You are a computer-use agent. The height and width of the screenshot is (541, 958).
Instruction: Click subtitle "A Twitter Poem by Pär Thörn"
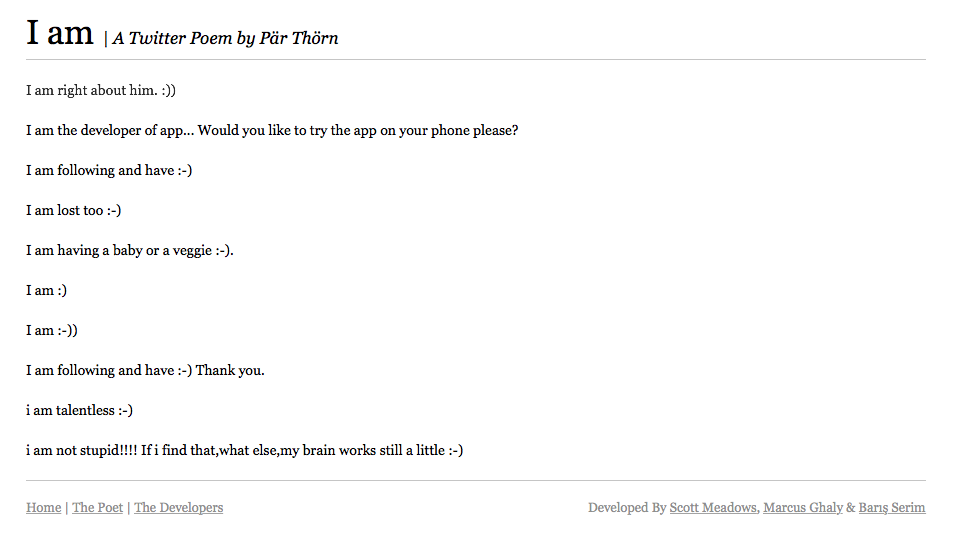[225, 38]
